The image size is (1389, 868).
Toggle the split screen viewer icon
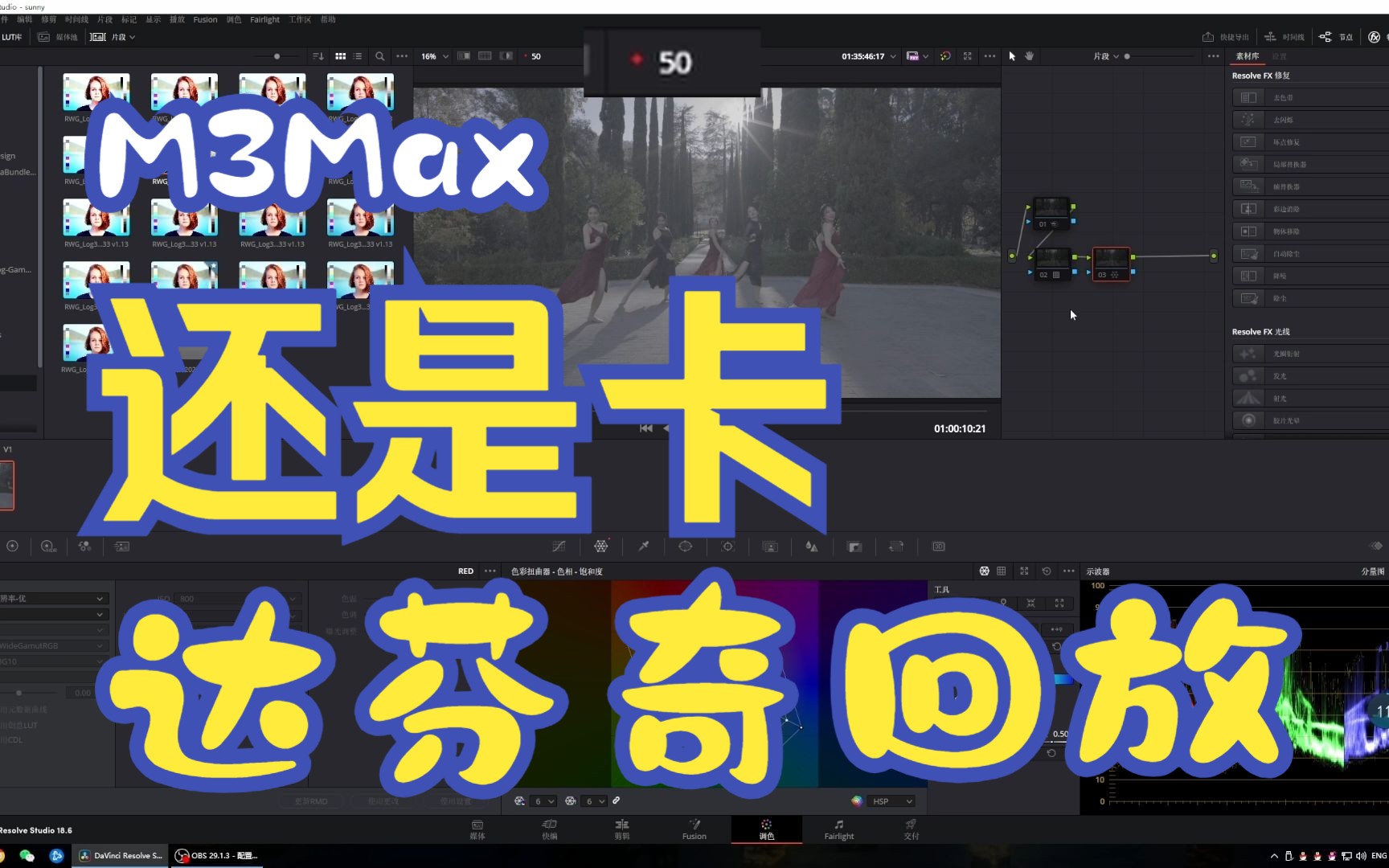coord(485,56)
